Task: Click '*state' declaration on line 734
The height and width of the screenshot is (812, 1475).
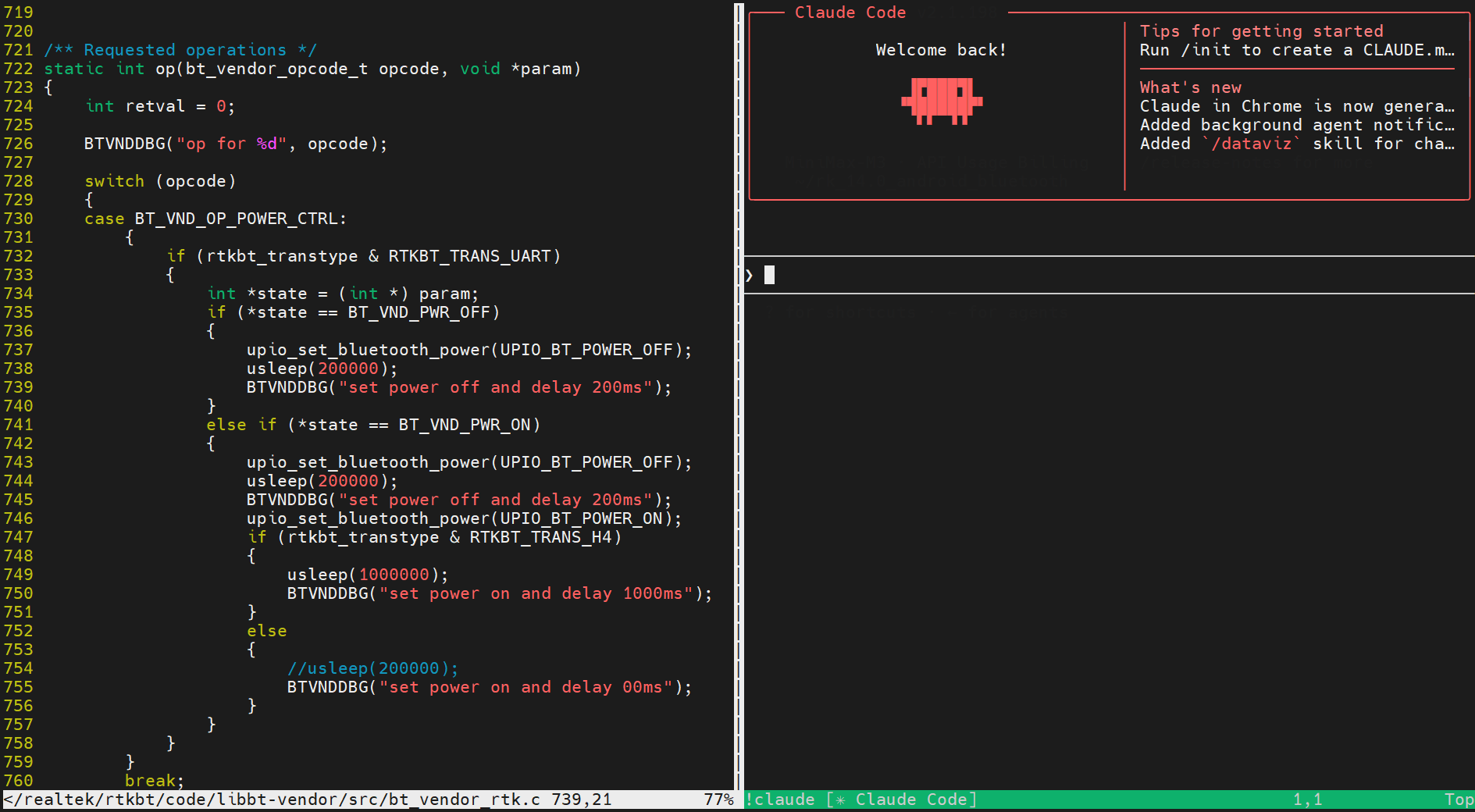Action: (x=277, y=294)
